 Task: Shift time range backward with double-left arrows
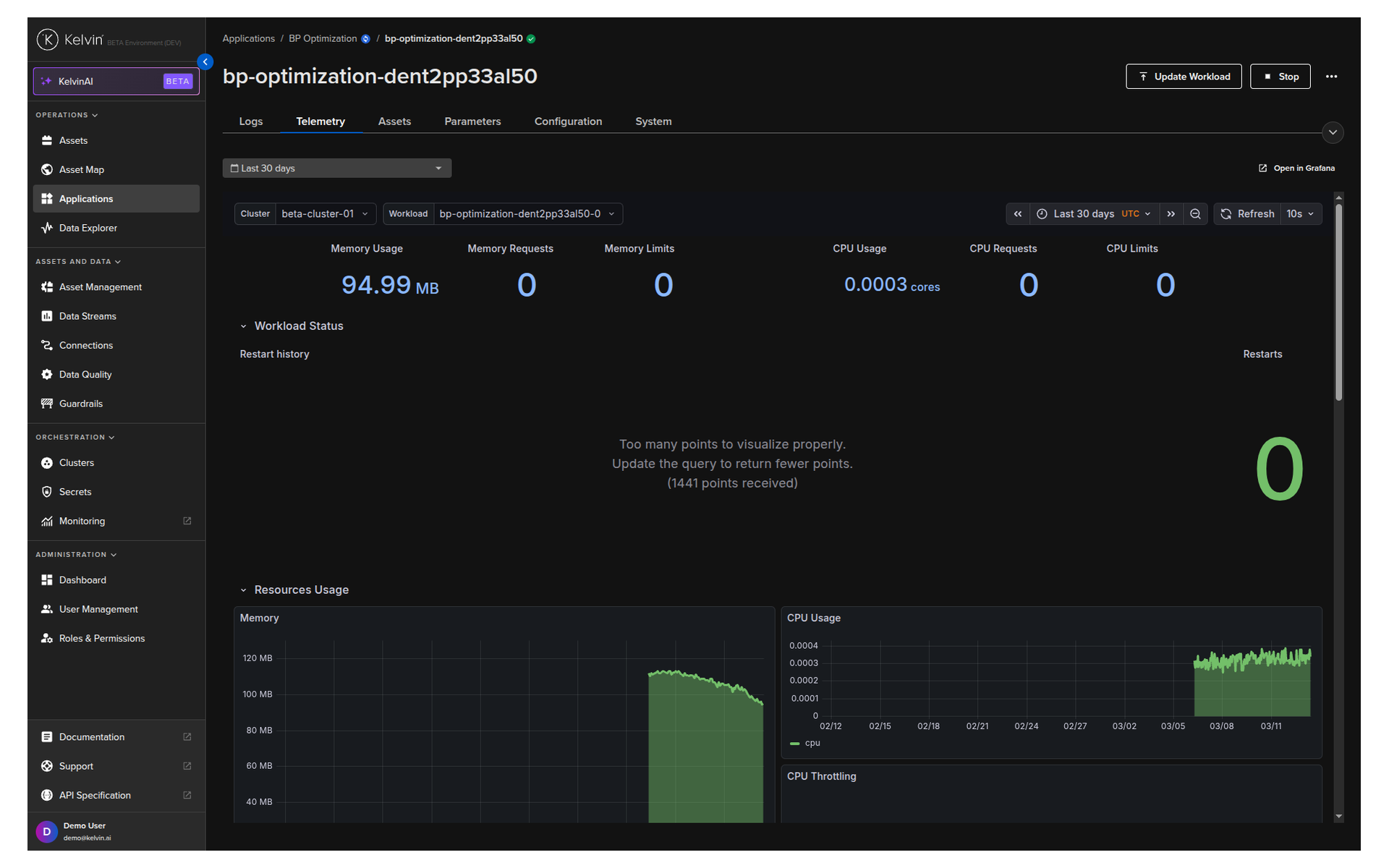pos(1018,214)
